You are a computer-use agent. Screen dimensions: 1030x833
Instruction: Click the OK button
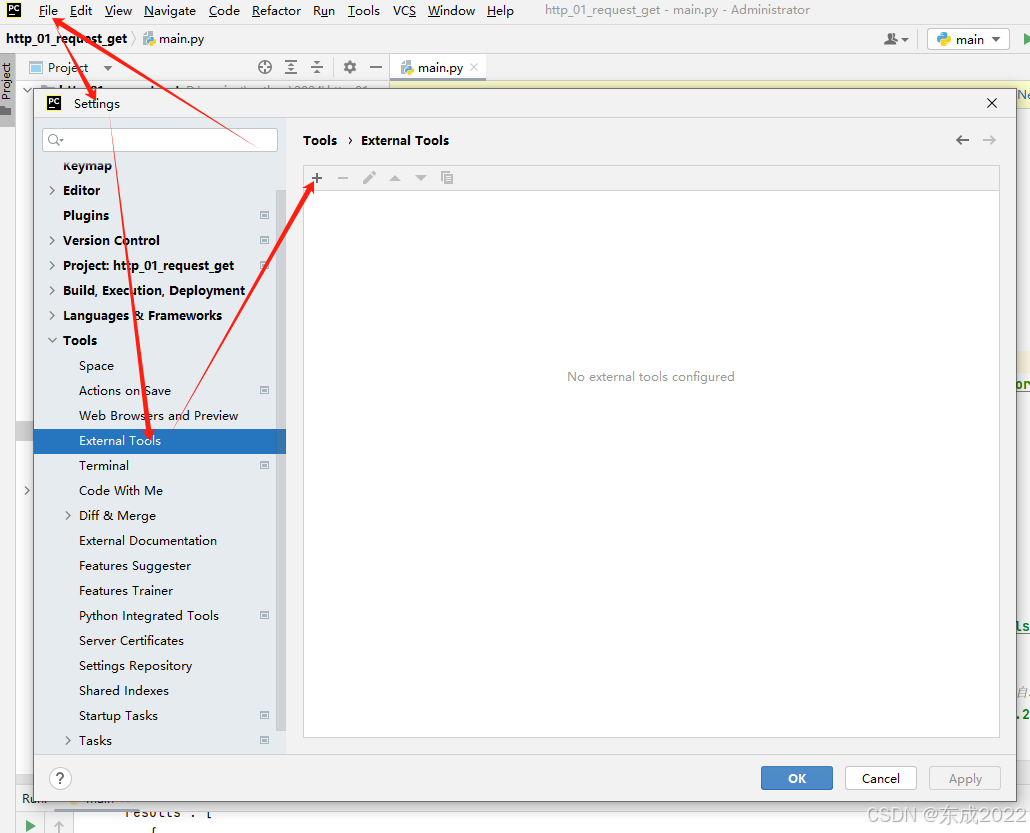(797, 778)
